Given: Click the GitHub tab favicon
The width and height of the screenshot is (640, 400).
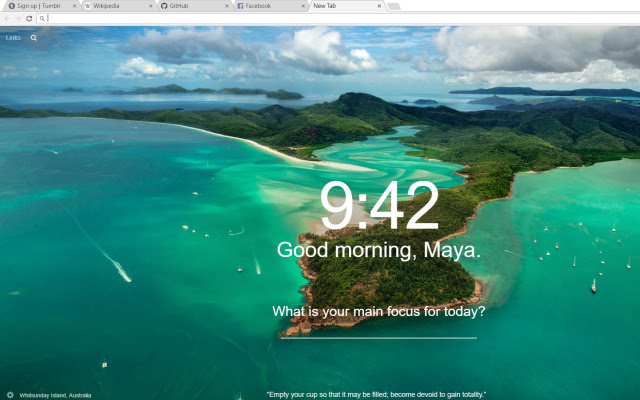Looking at the screenshot, I should pos(164,6).
